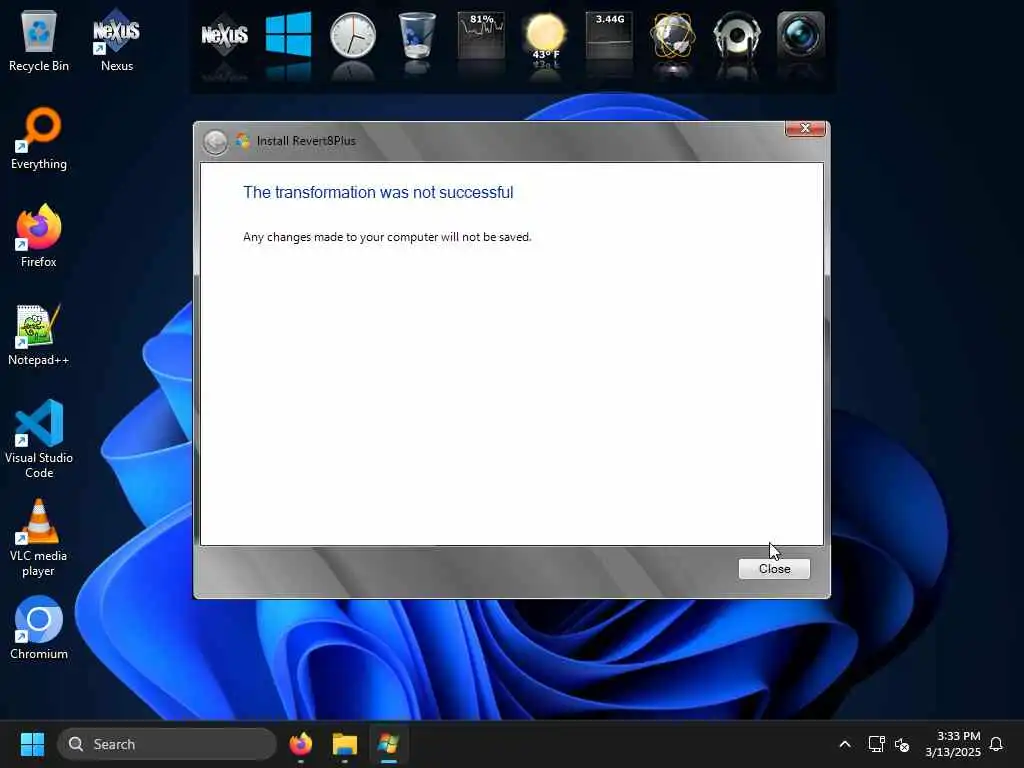The width and height of the screenshot is (1024, 768).
Task: Launch VLC media player shortcut
Action: click(x=39, y=537)
